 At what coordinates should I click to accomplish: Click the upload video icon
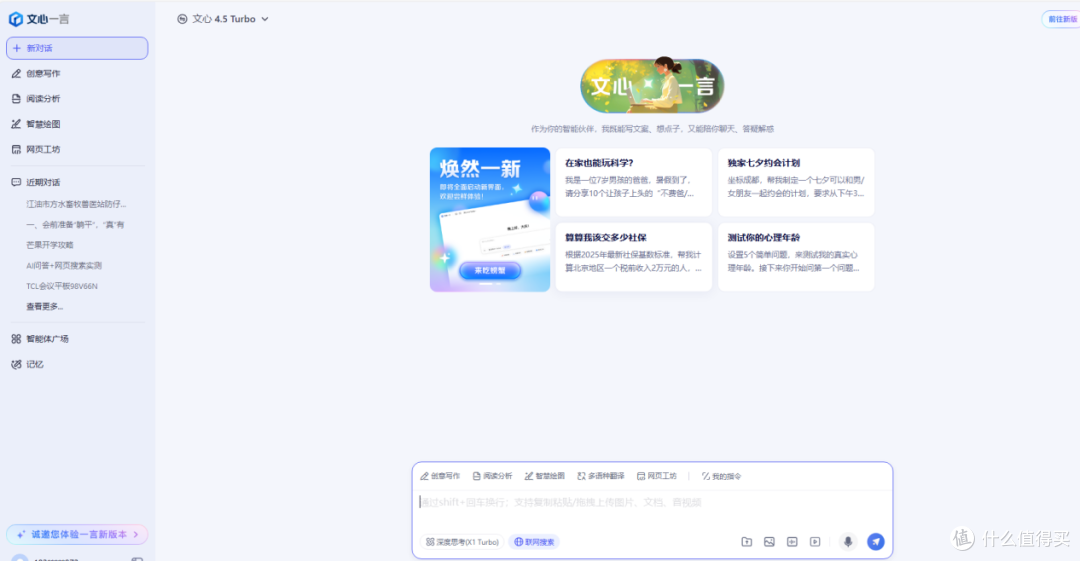[x=815, y=542]
